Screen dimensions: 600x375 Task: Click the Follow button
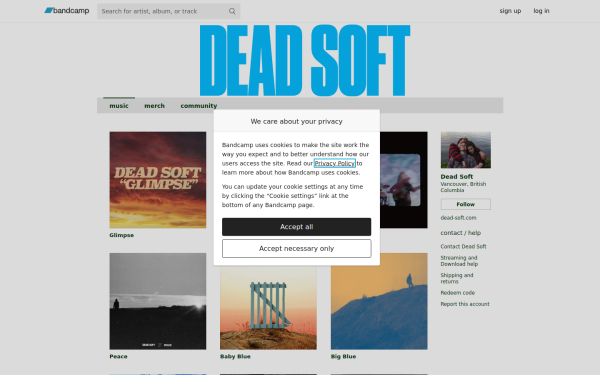[x=466, y=204]
